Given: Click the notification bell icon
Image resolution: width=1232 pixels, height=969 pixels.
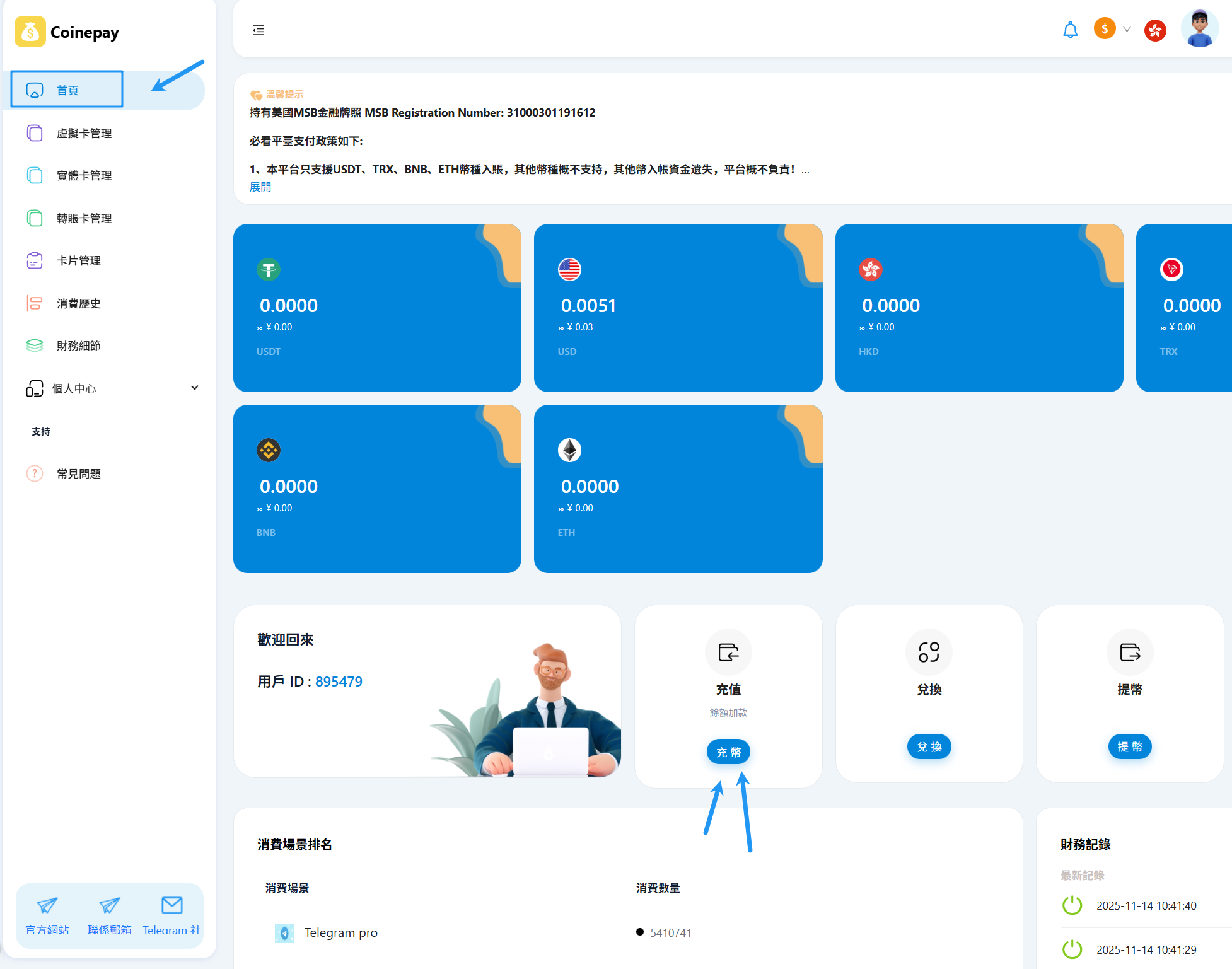Looking at the screenshot, I should point(1070,30).
